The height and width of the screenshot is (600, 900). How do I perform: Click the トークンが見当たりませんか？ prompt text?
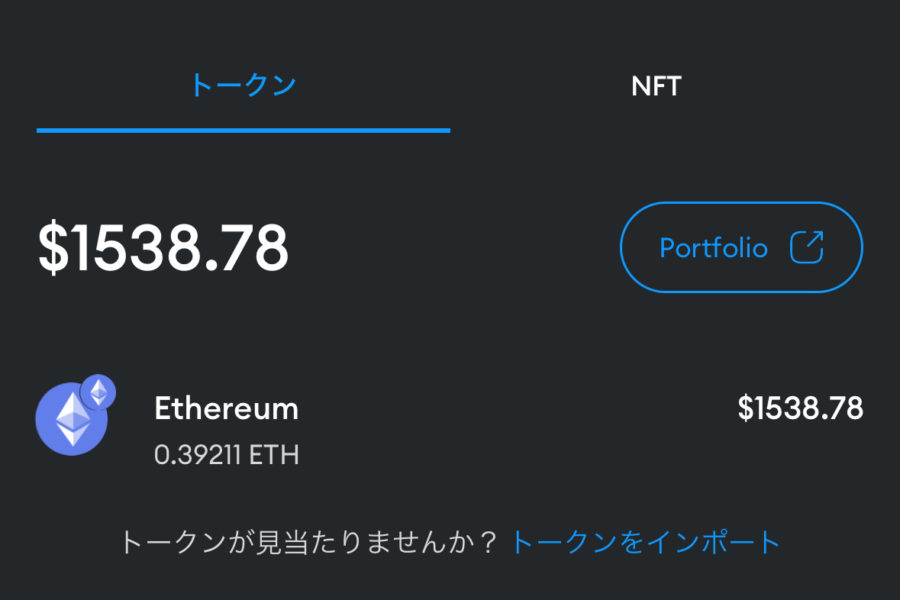tap(300, 542)
